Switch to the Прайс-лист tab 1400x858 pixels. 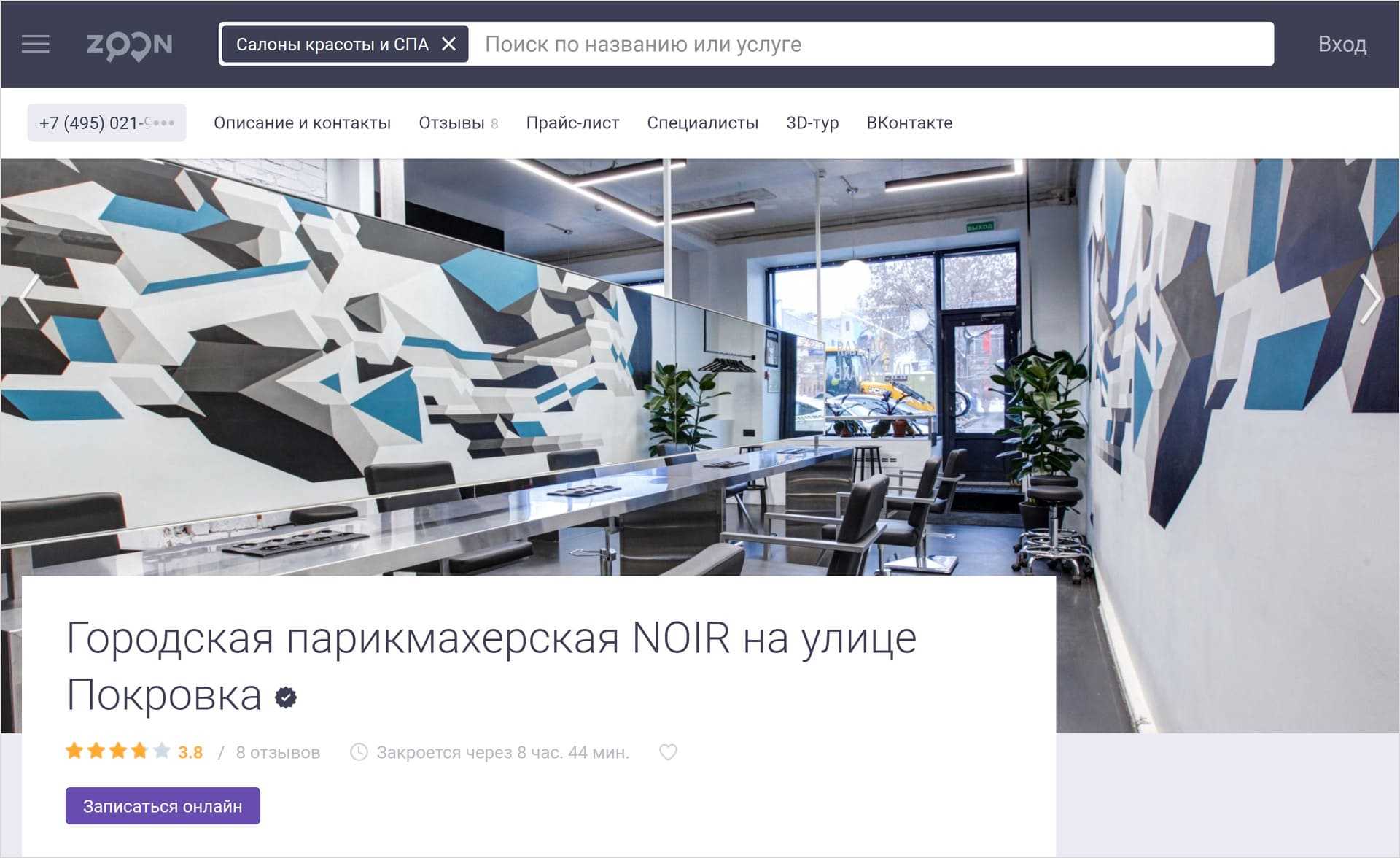click(572, 123)
